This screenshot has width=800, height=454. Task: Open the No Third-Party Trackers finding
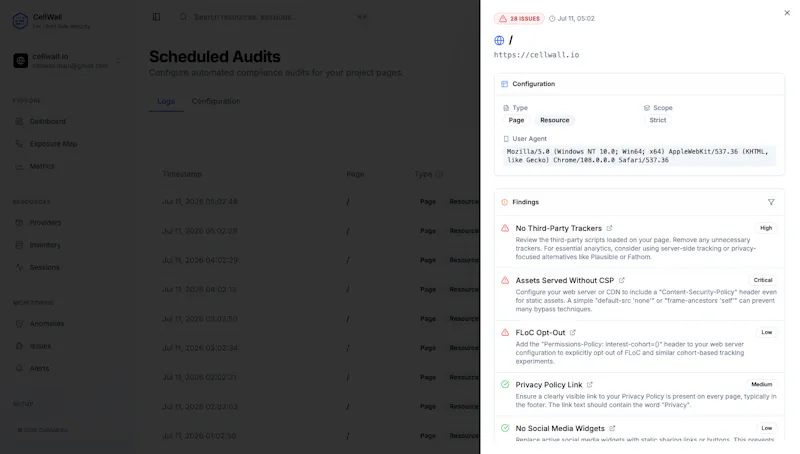558,228
